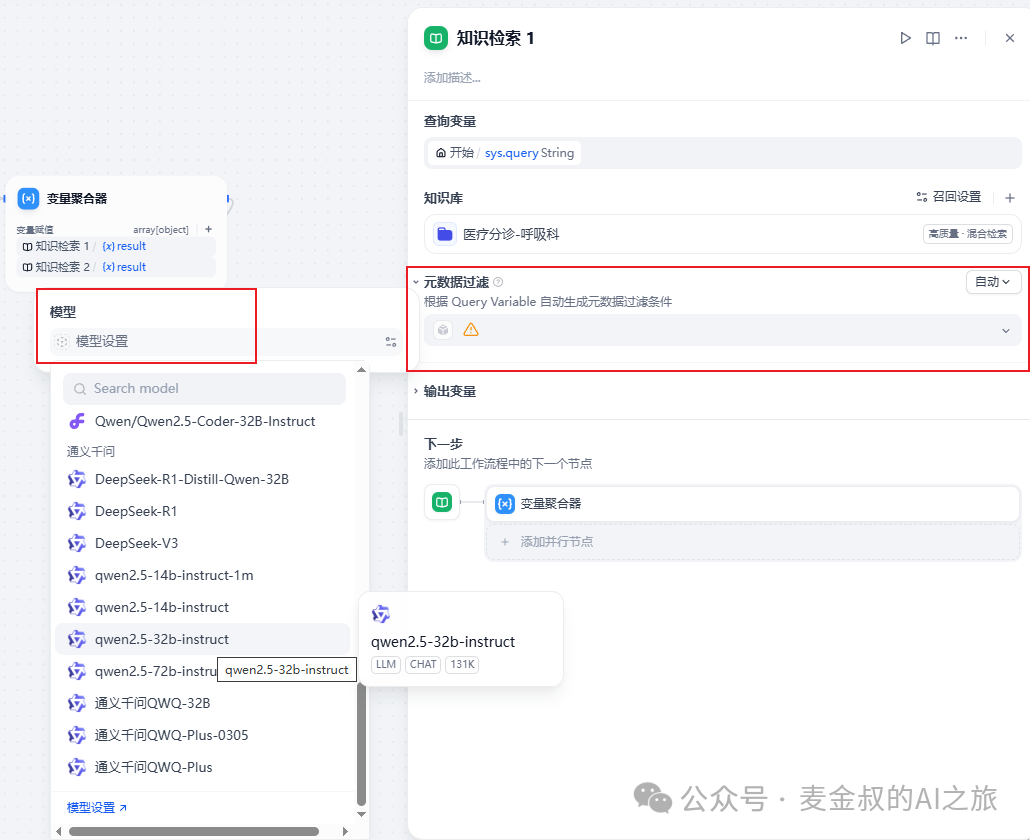This screenshot has width=1030, height=840.
Task: Select qwen2.5-14b-instruct-1m model
Action: pos(202,575)
